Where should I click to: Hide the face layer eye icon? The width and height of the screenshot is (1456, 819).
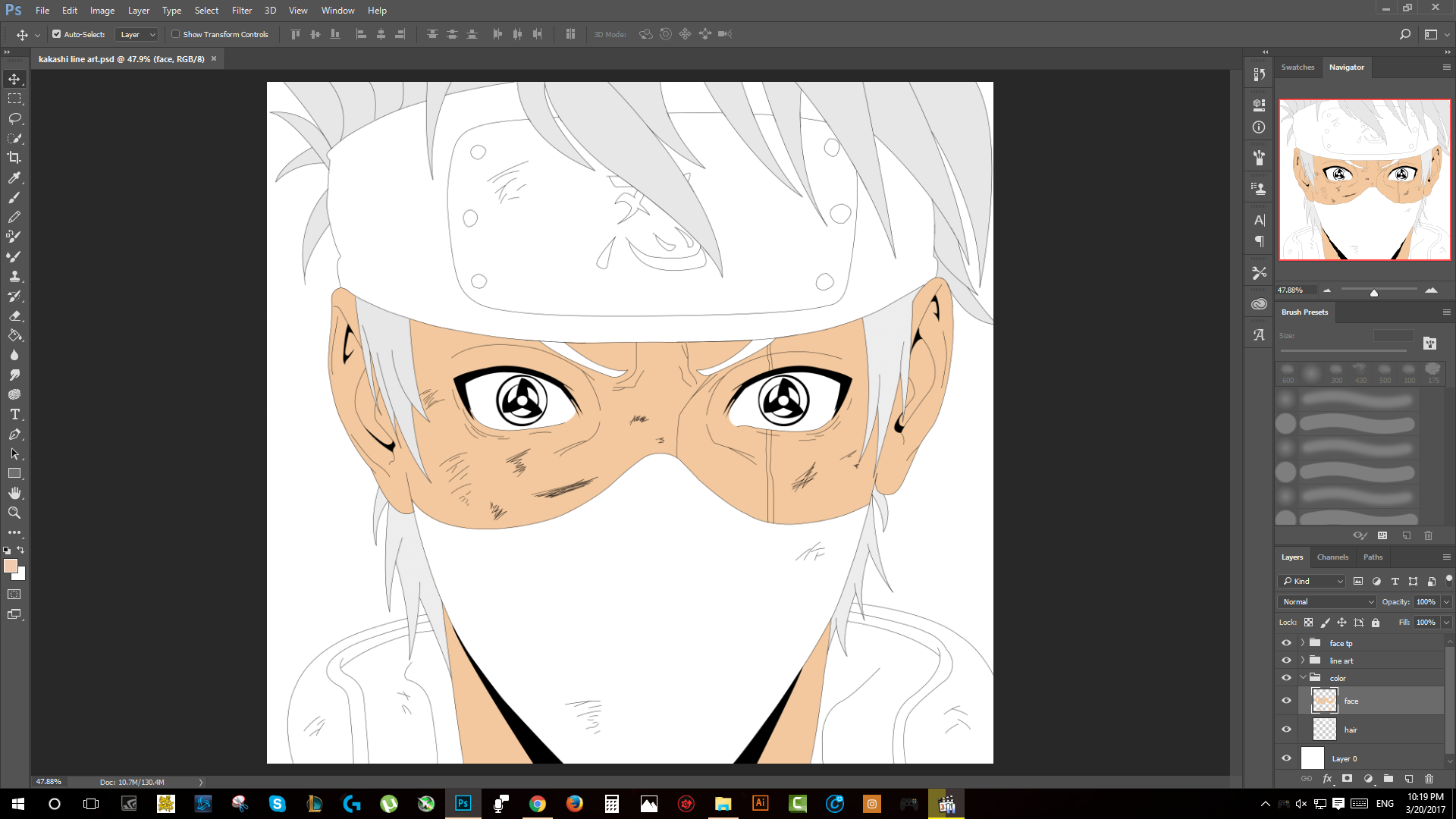point(1286,701)
